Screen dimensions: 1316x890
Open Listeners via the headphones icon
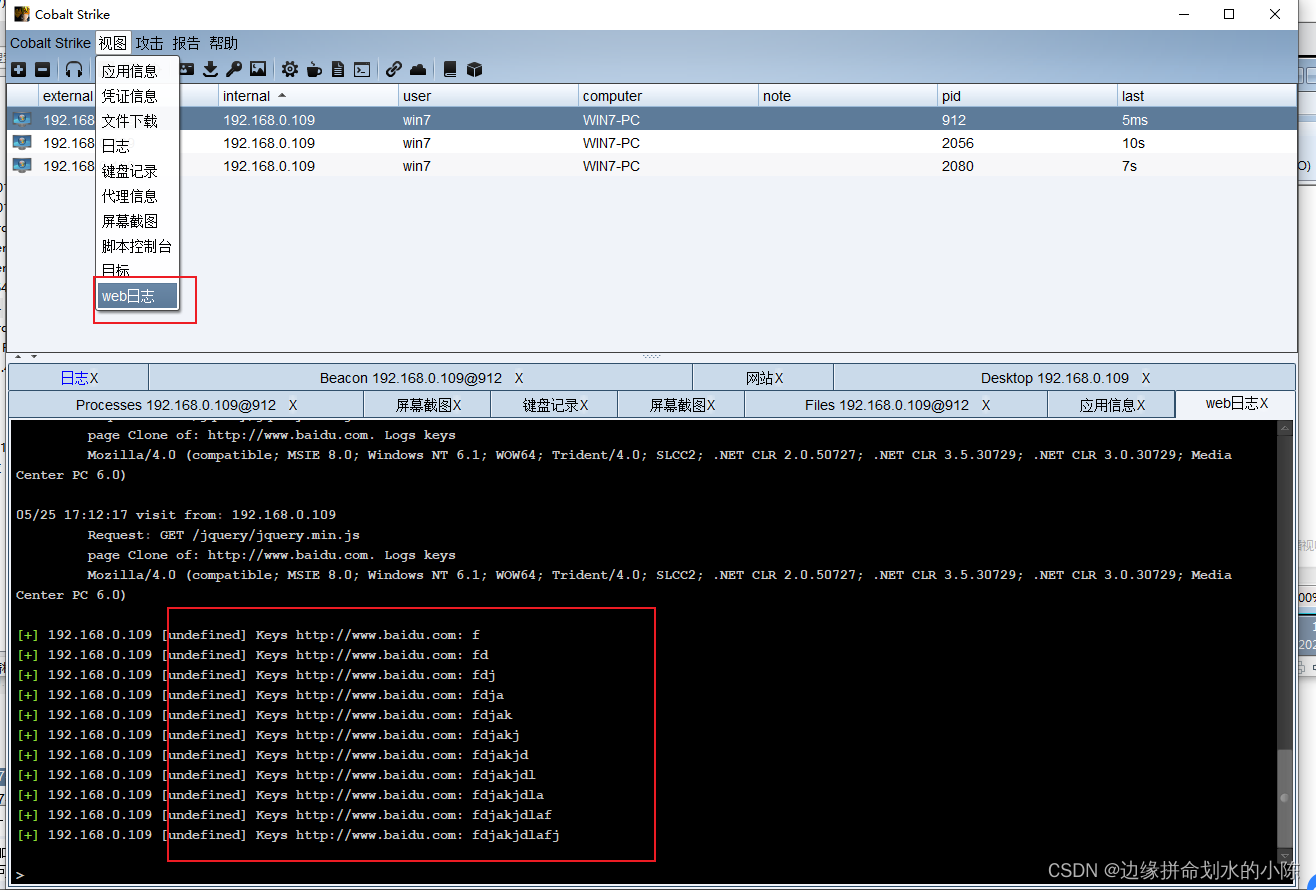pyautogui.click(x=74, y=69)
